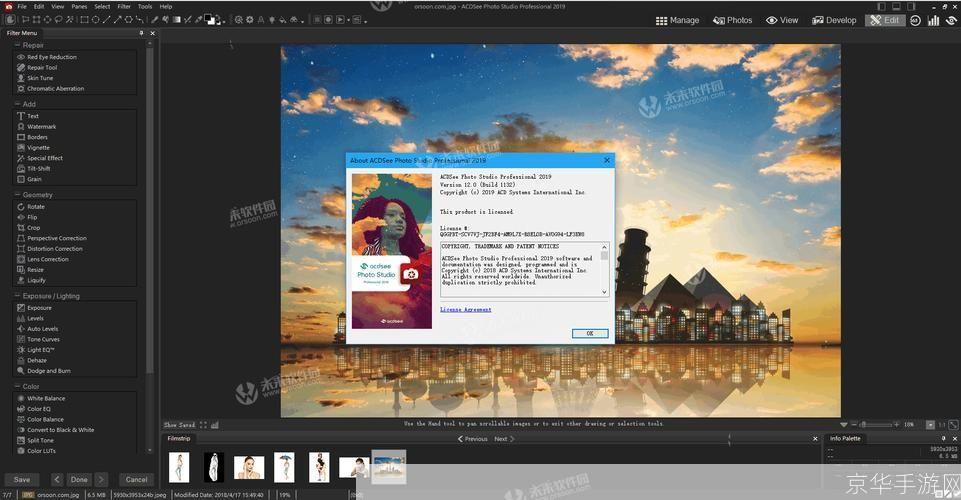
Task: Go to Next image in filmstrip
Action: pos(504,439)
